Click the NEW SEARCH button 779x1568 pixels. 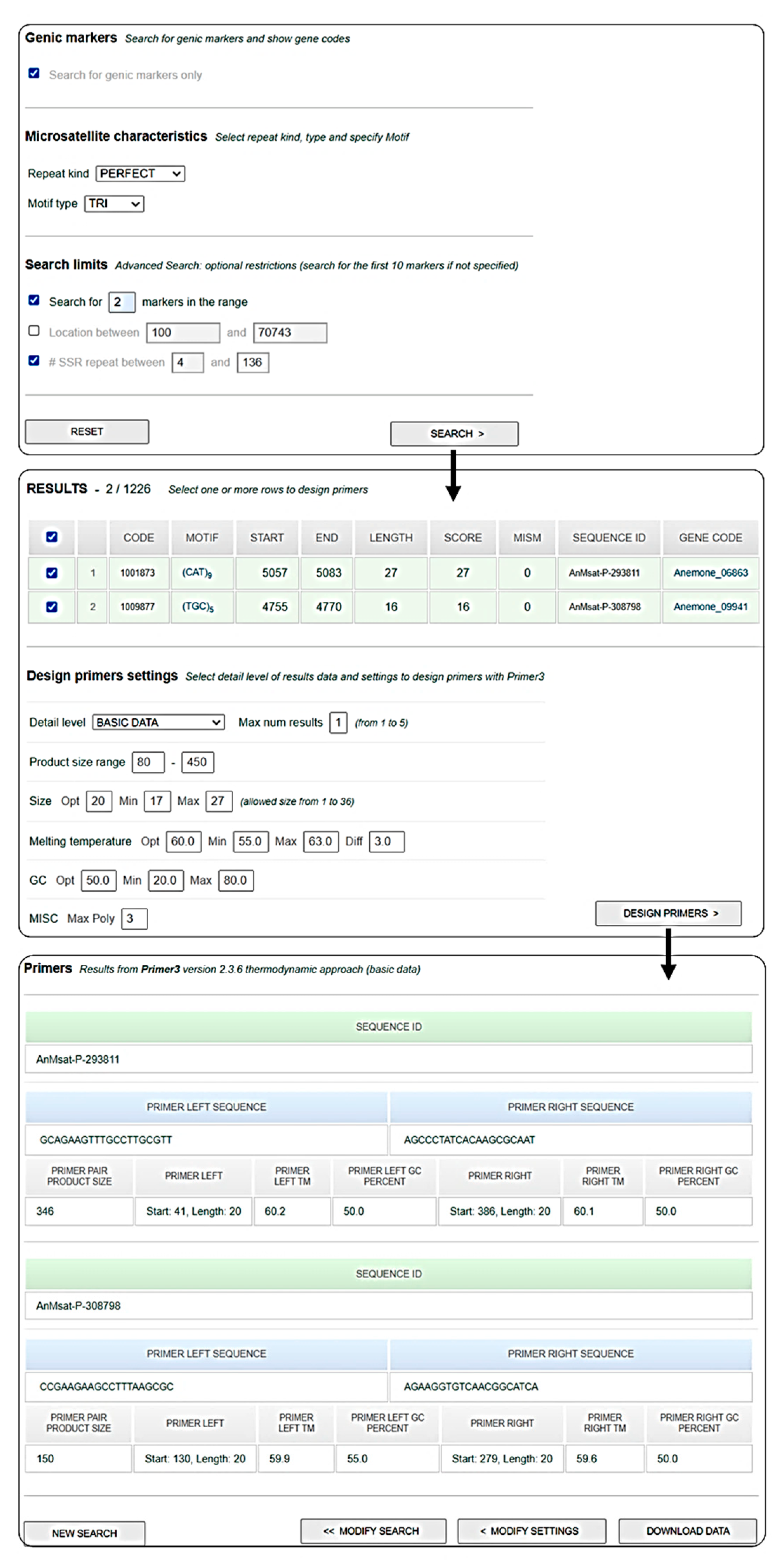tap(84, 1533)
